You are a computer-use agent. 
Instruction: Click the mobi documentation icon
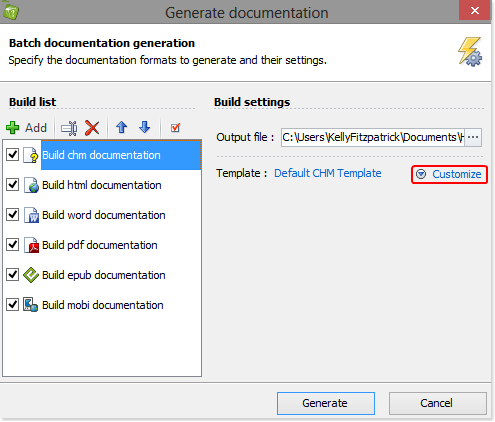(30, 305)
